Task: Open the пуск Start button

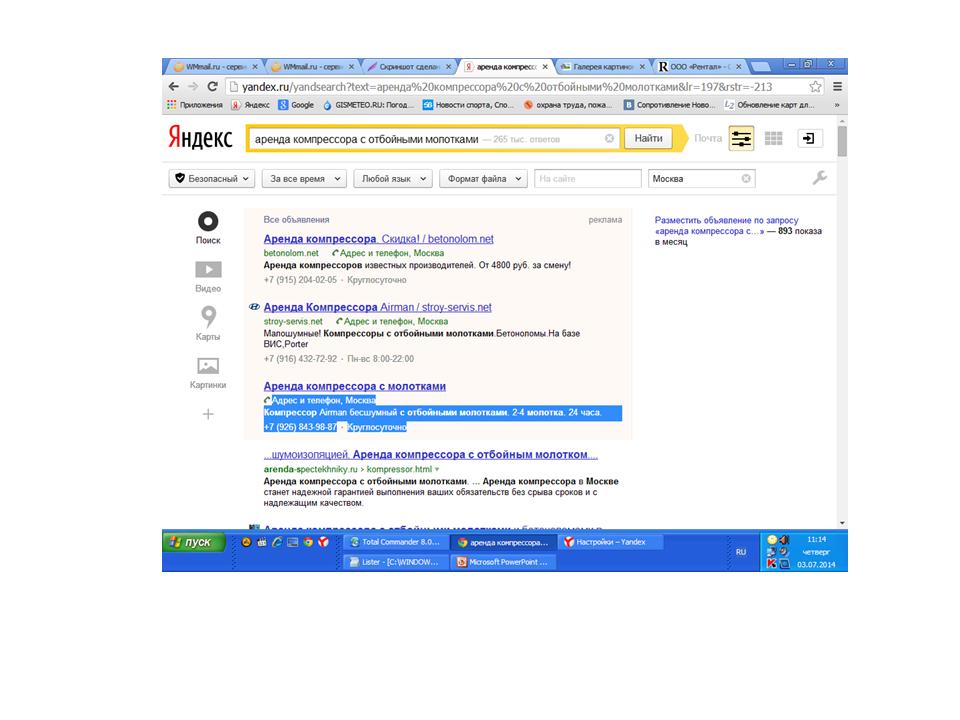Action: tap(193, 542)
